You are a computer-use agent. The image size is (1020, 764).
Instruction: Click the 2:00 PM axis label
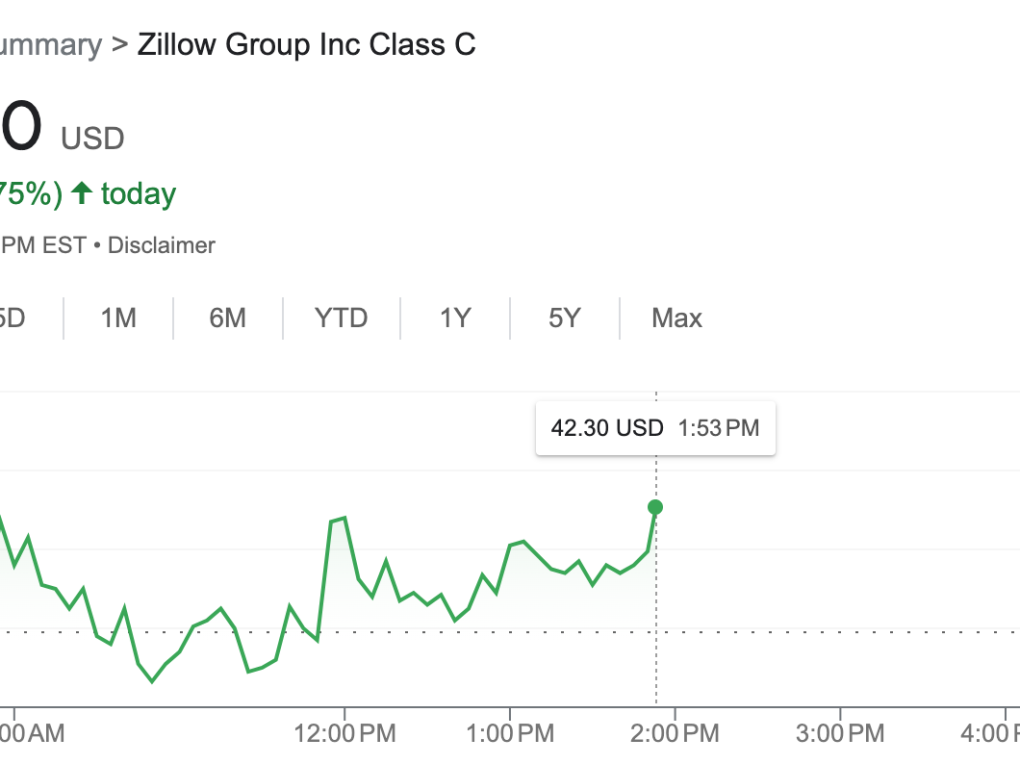(675, 734)
